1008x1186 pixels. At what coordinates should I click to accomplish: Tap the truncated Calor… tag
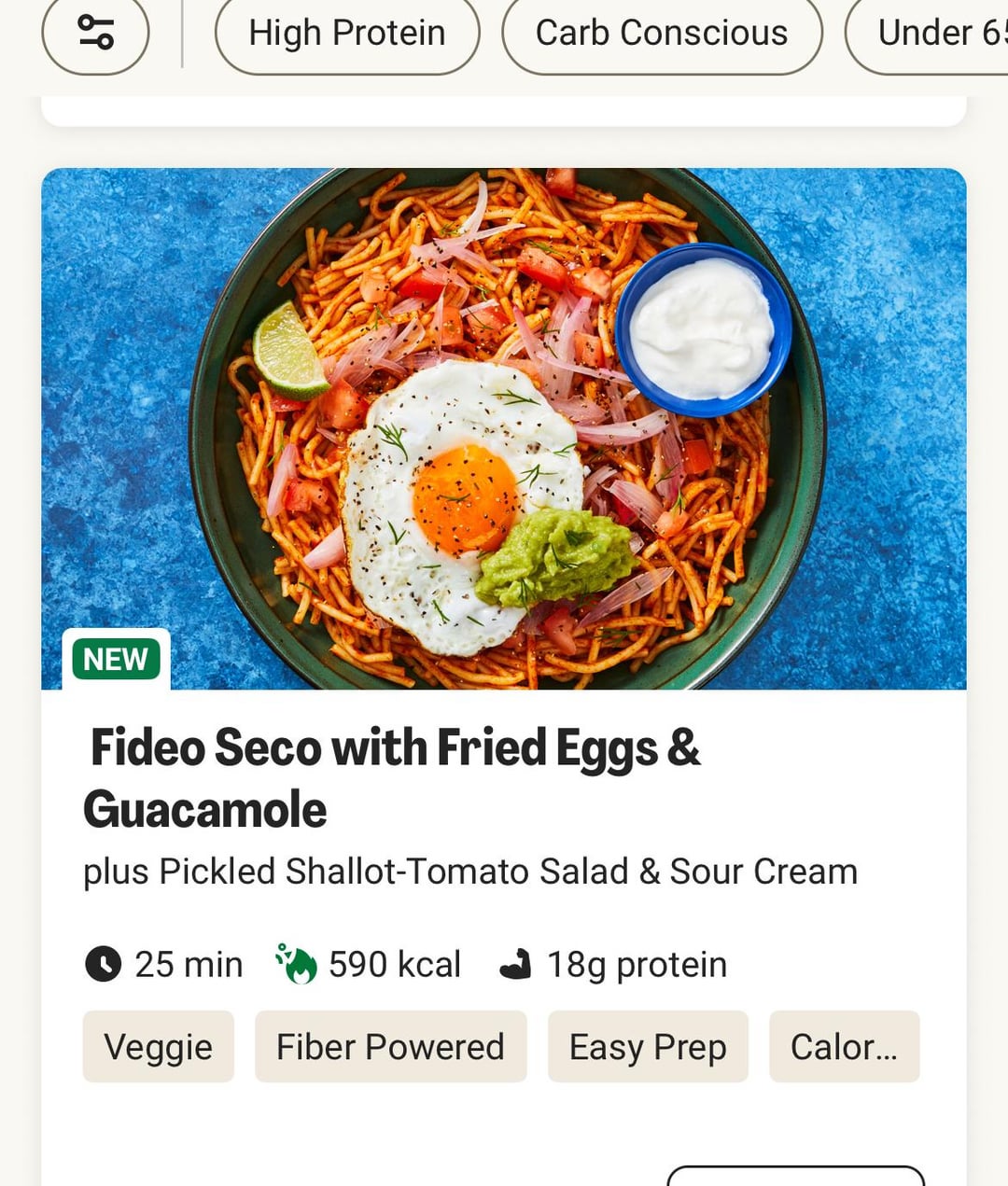[844, 1047]
